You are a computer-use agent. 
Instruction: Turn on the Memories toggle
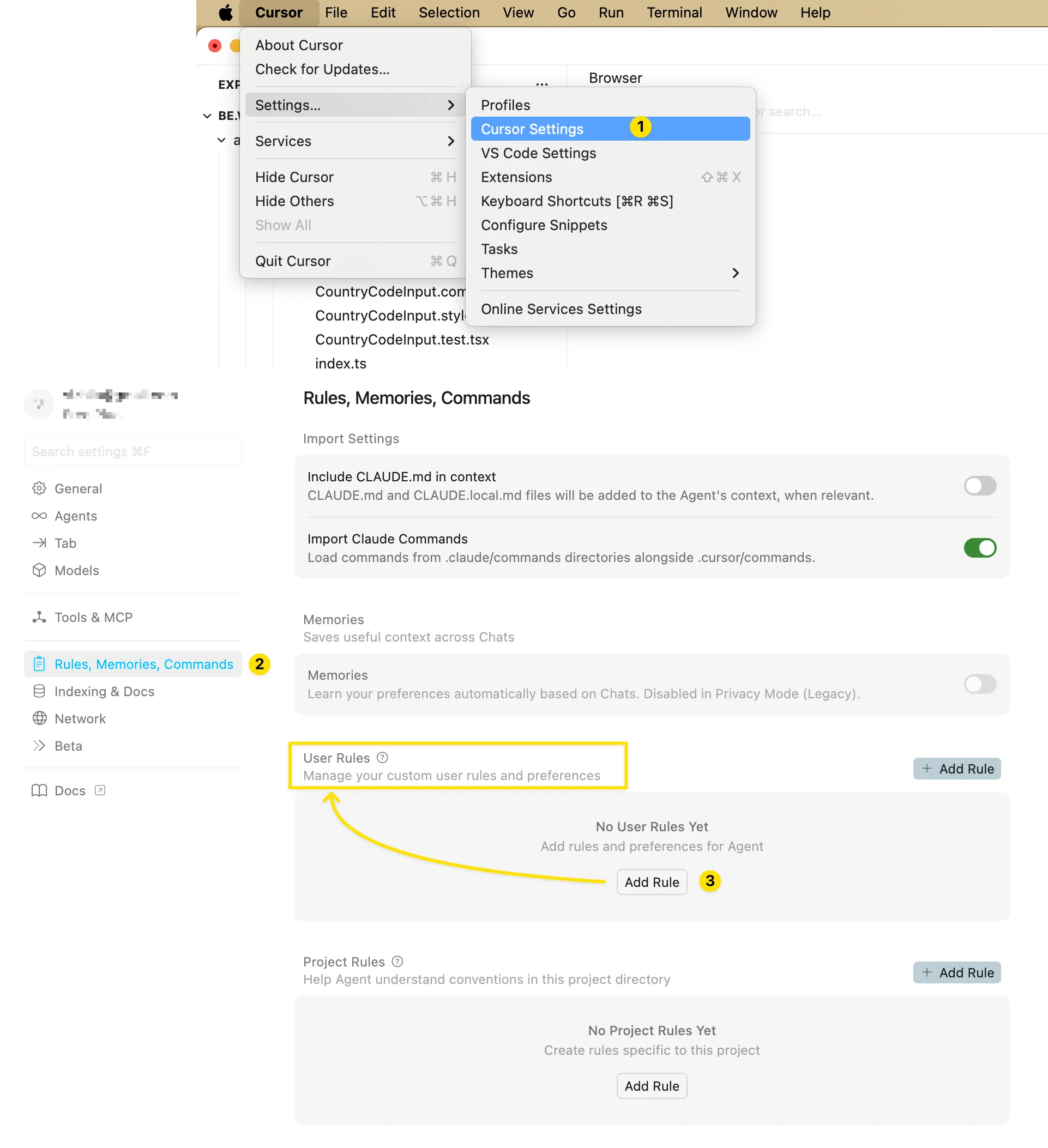[980, 684]
